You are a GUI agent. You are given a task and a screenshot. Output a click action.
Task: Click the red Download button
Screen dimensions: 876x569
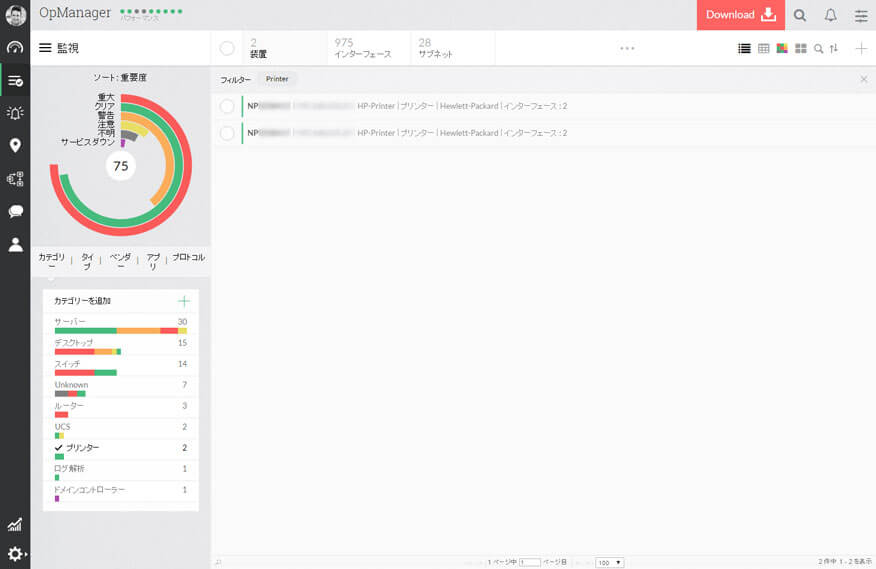point(740,15)
